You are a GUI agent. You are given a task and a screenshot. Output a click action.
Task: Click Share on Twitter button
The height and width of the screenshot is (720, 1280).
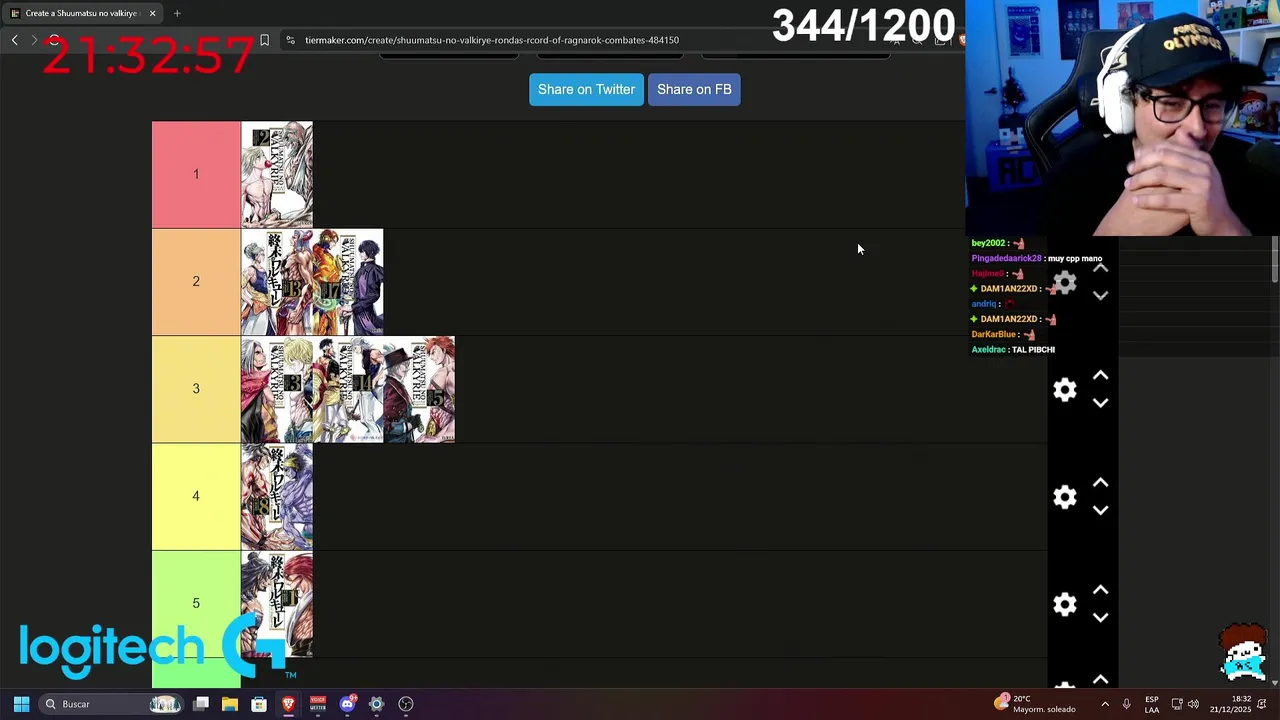point(586,89)
